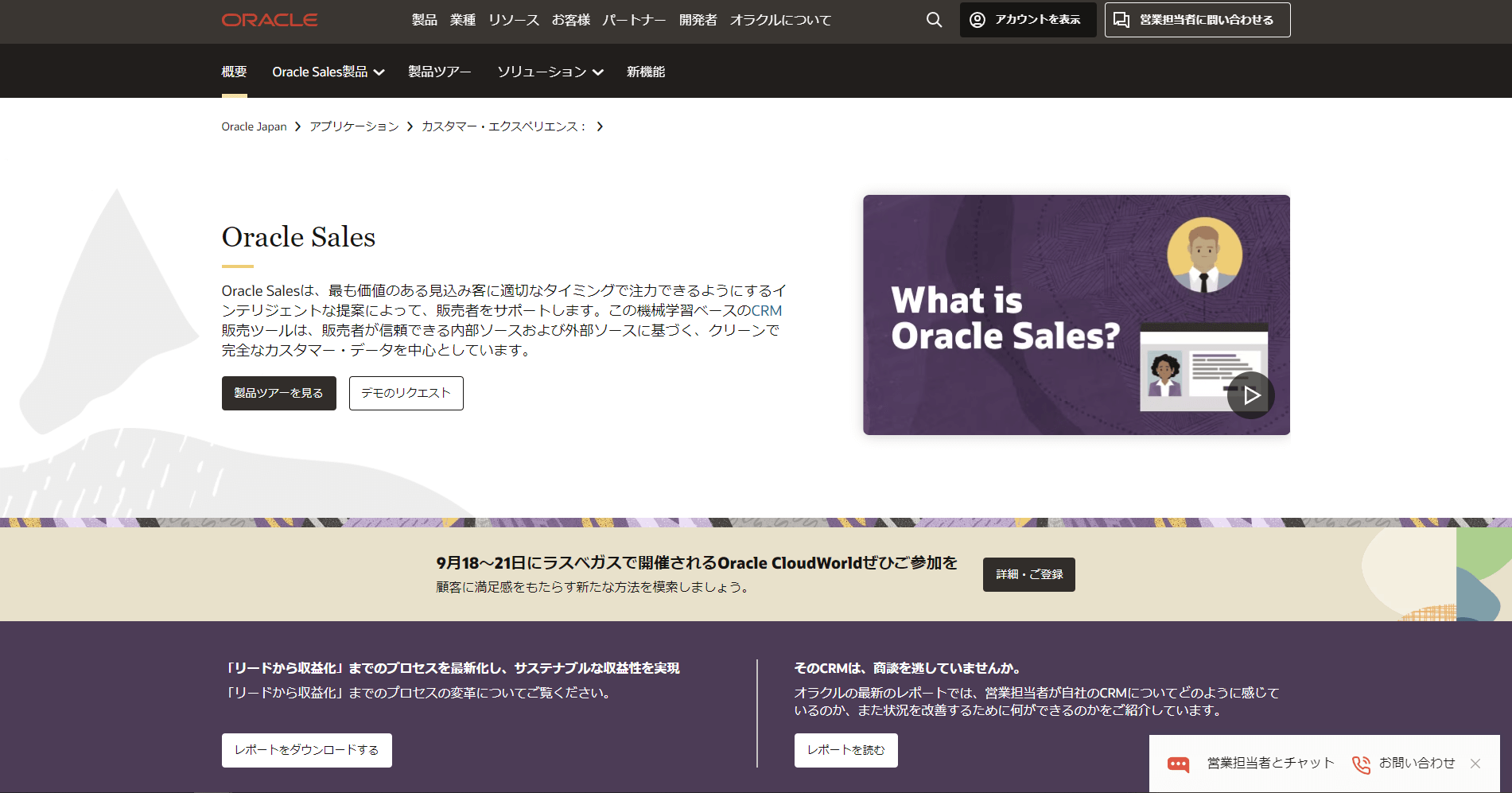Viewport: 1512px width, 793px height.
Task: Open the 業種 menu
Action: pos(463,20)
